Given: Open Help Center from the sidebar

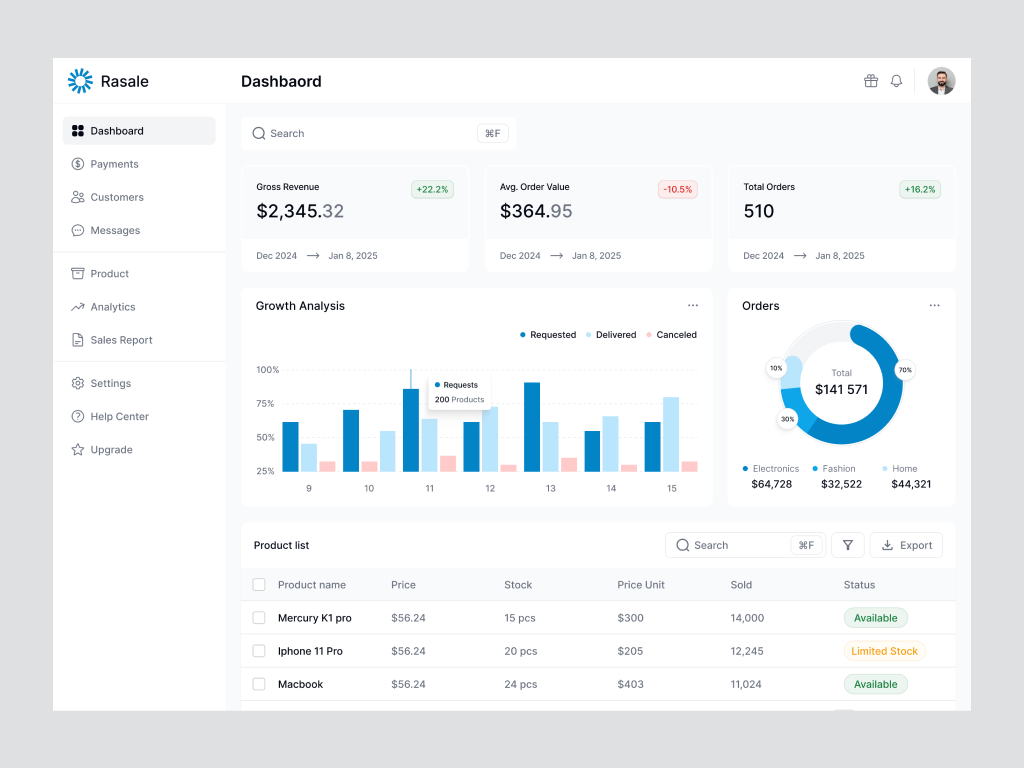Looking at the screenshot, I should (x=118, y=416).
